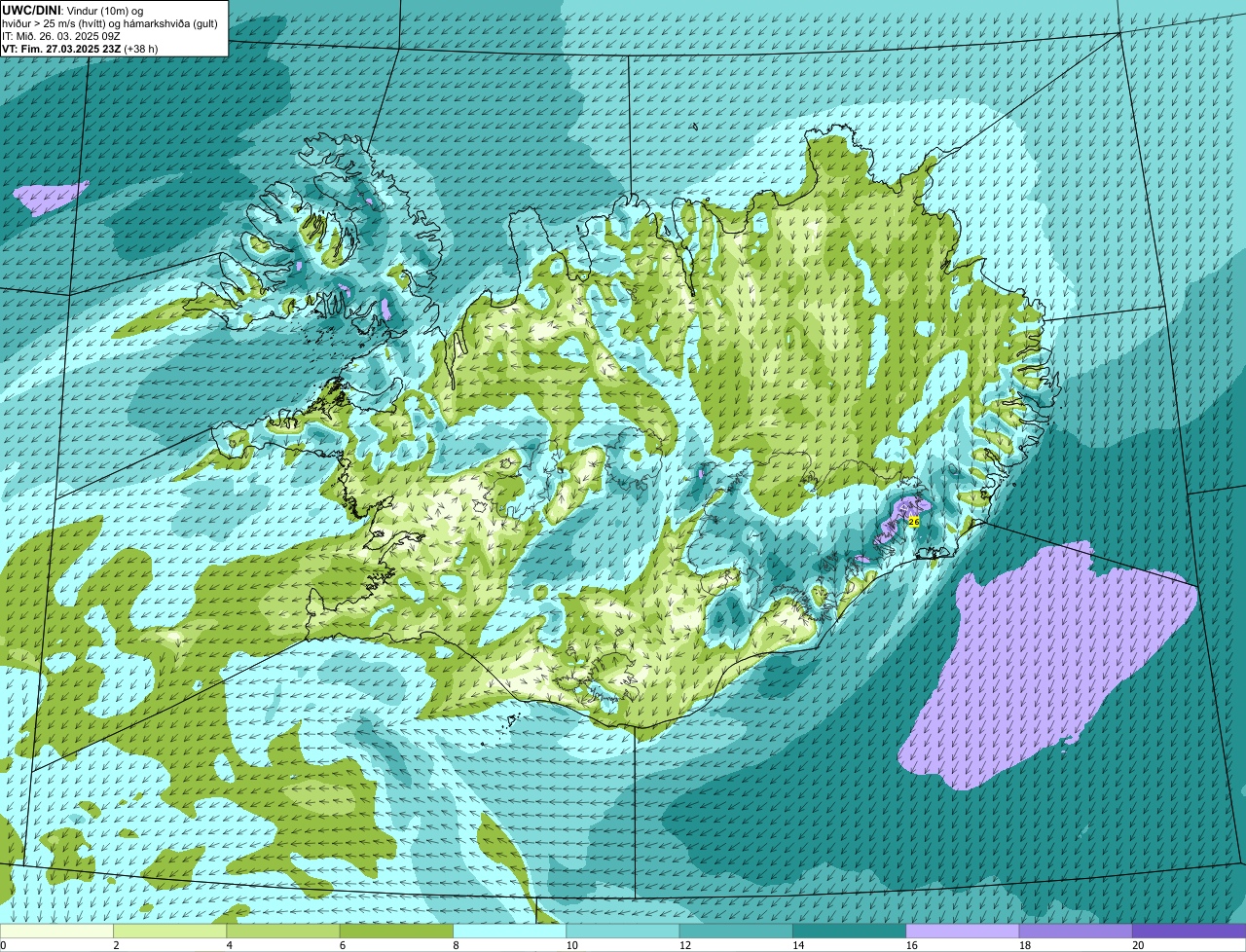Pick the green 4–6 scale swatch

[283, 931]
